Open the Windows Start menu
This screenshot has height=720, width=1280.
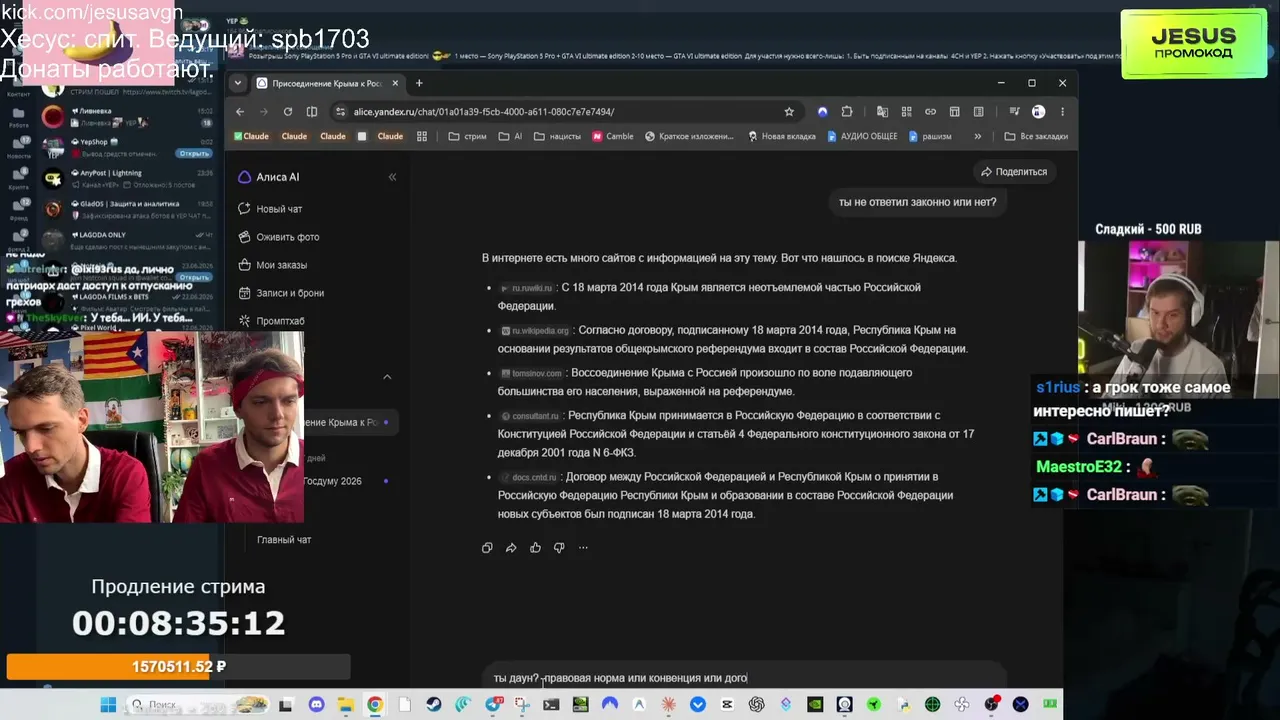pyautogui.click(x=108, y=705)
